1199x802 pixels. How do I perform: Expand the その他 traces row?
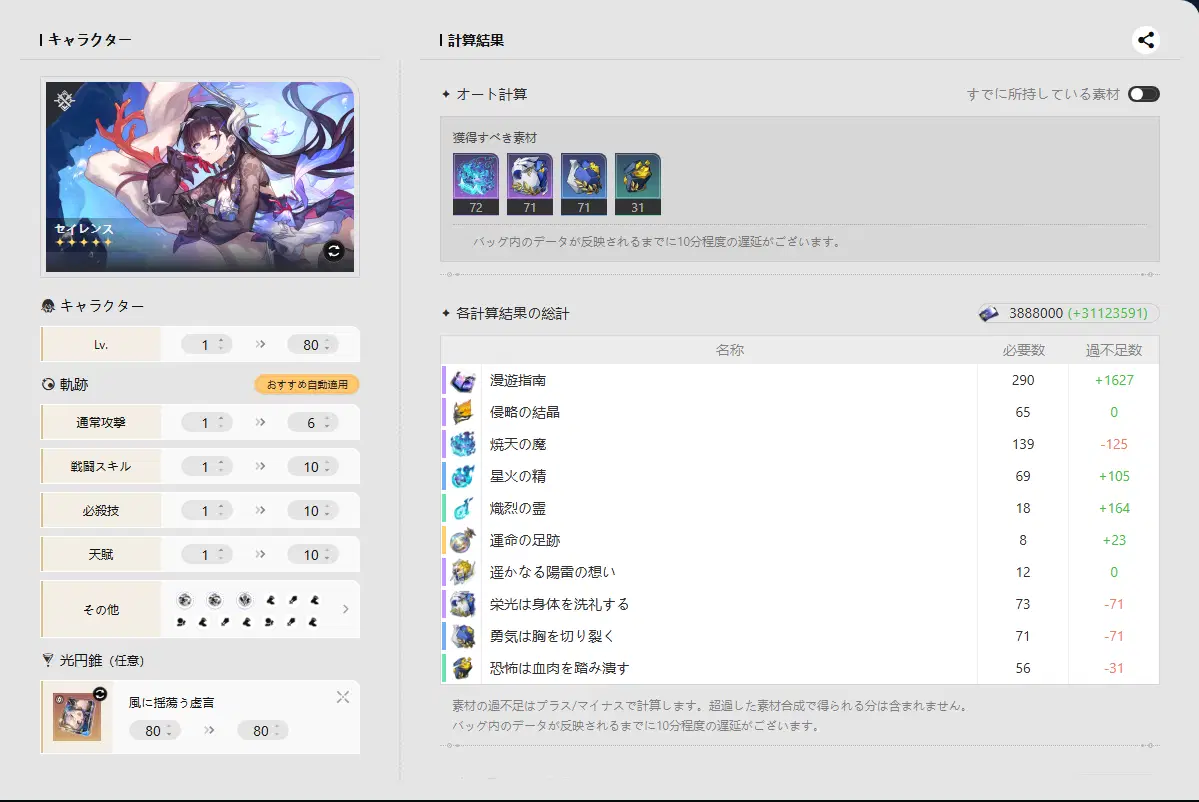point(345,609)
